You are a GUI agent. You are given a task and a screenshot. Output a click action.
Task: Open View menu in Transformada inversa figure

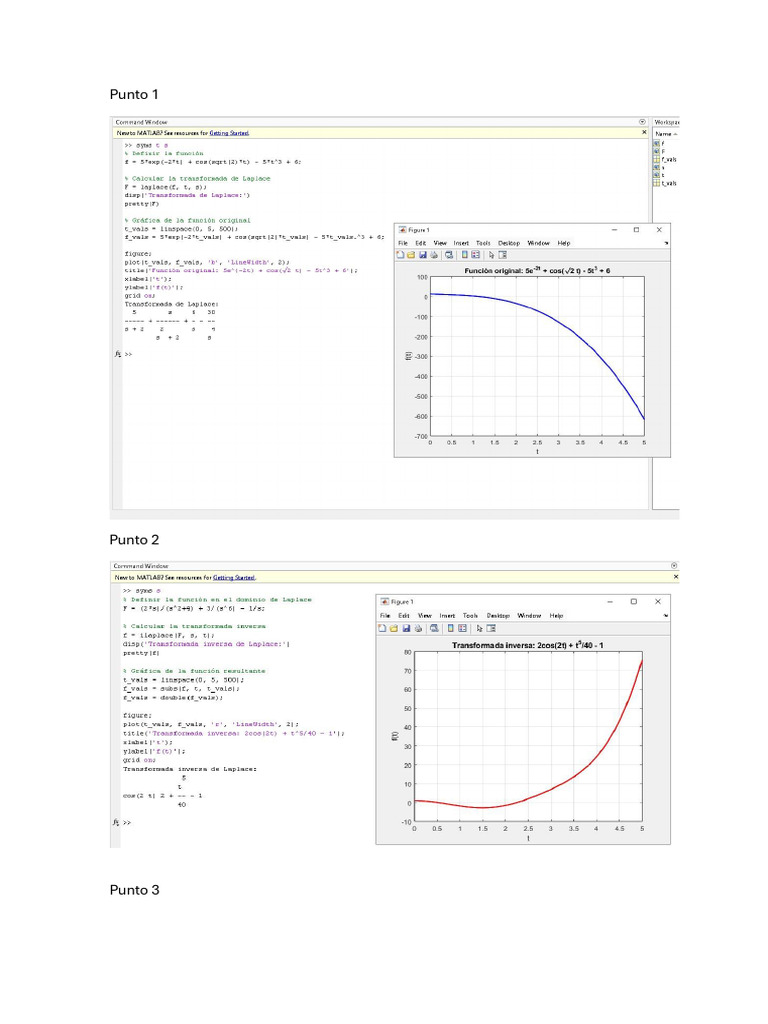(x=424, y=615)
